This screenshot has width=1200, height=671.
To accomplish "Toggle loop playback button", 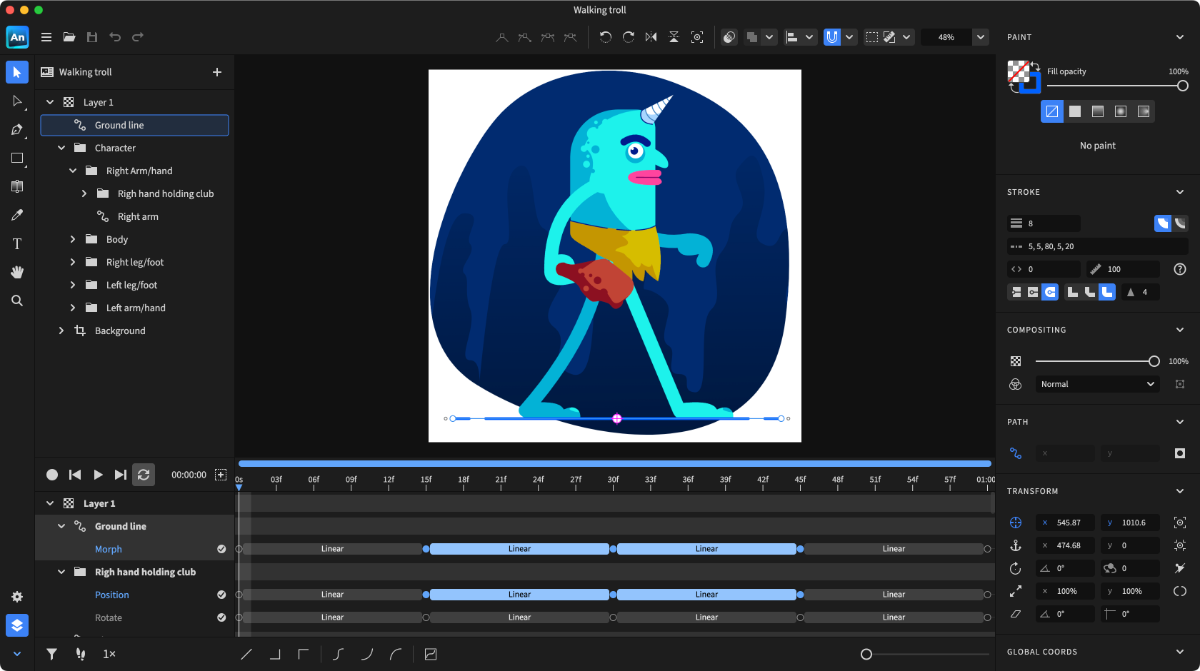I will 144,475.
